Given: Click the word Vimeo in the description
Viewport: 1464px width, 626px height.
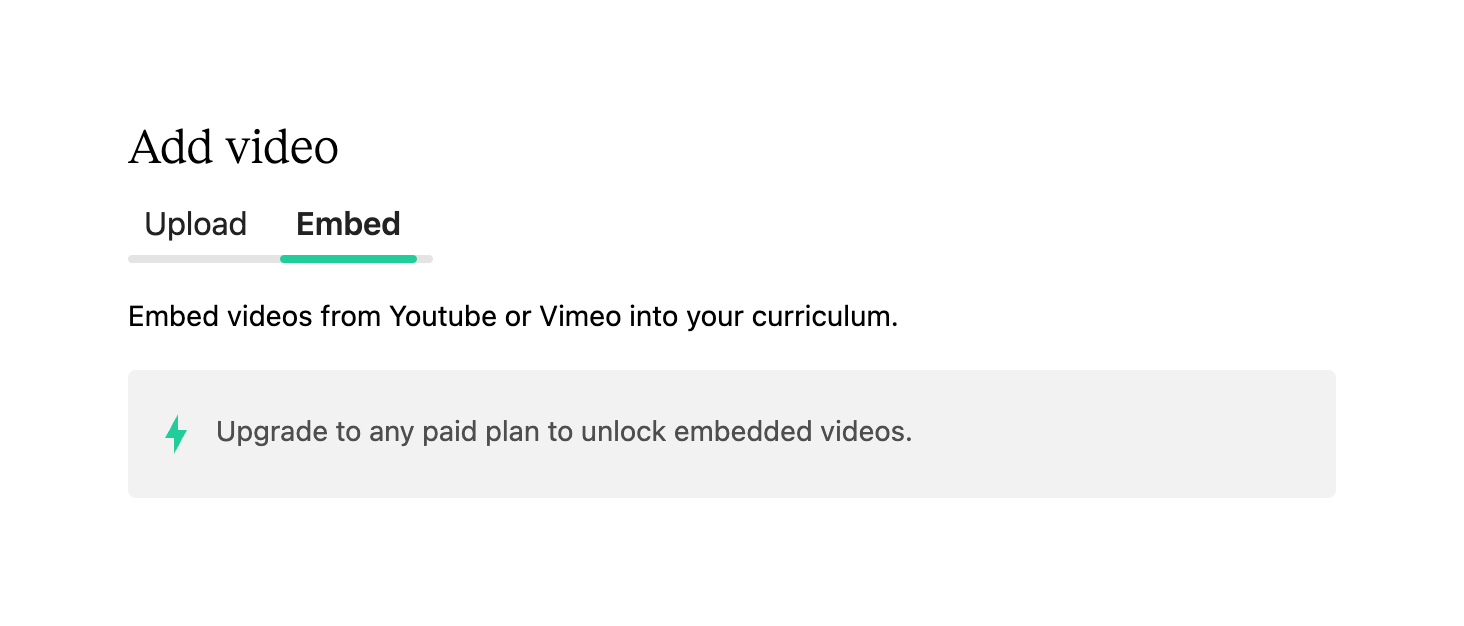Looking at the screenshot, I should [580, 317].
